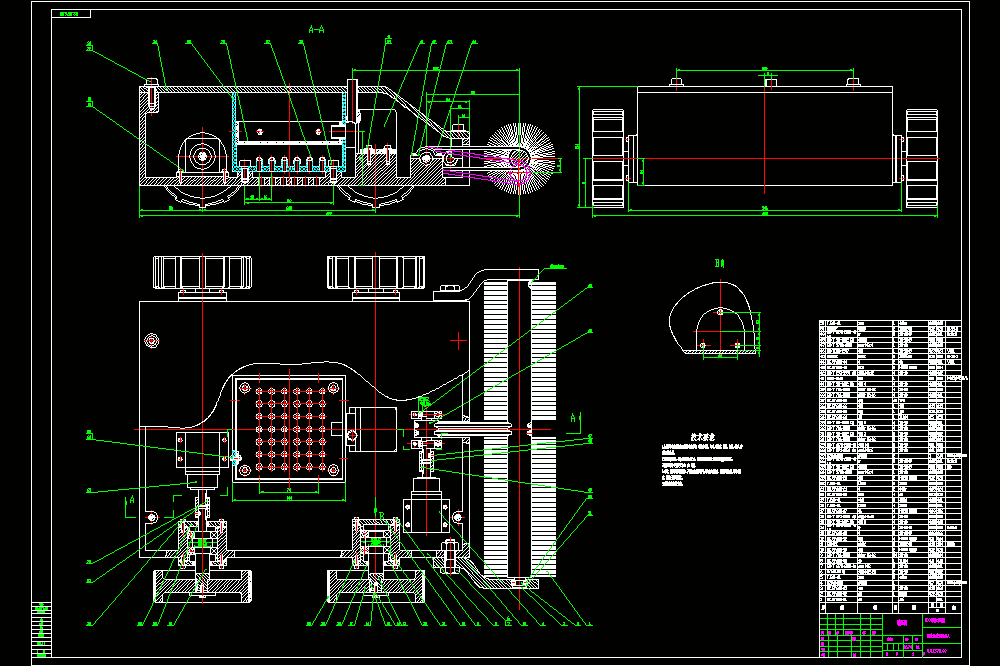Click the revision strip at the sheet margin
Viewport: 1000px width, 666px height.
(41, 629)
